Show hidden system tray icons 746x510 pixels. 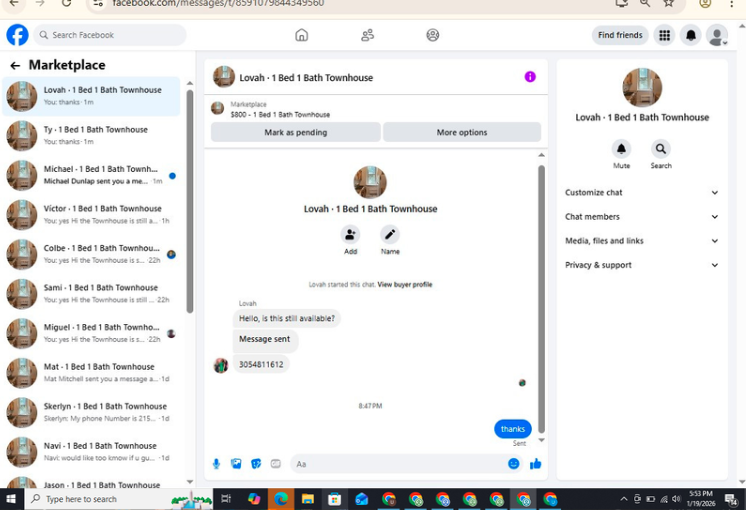(623, 499)
